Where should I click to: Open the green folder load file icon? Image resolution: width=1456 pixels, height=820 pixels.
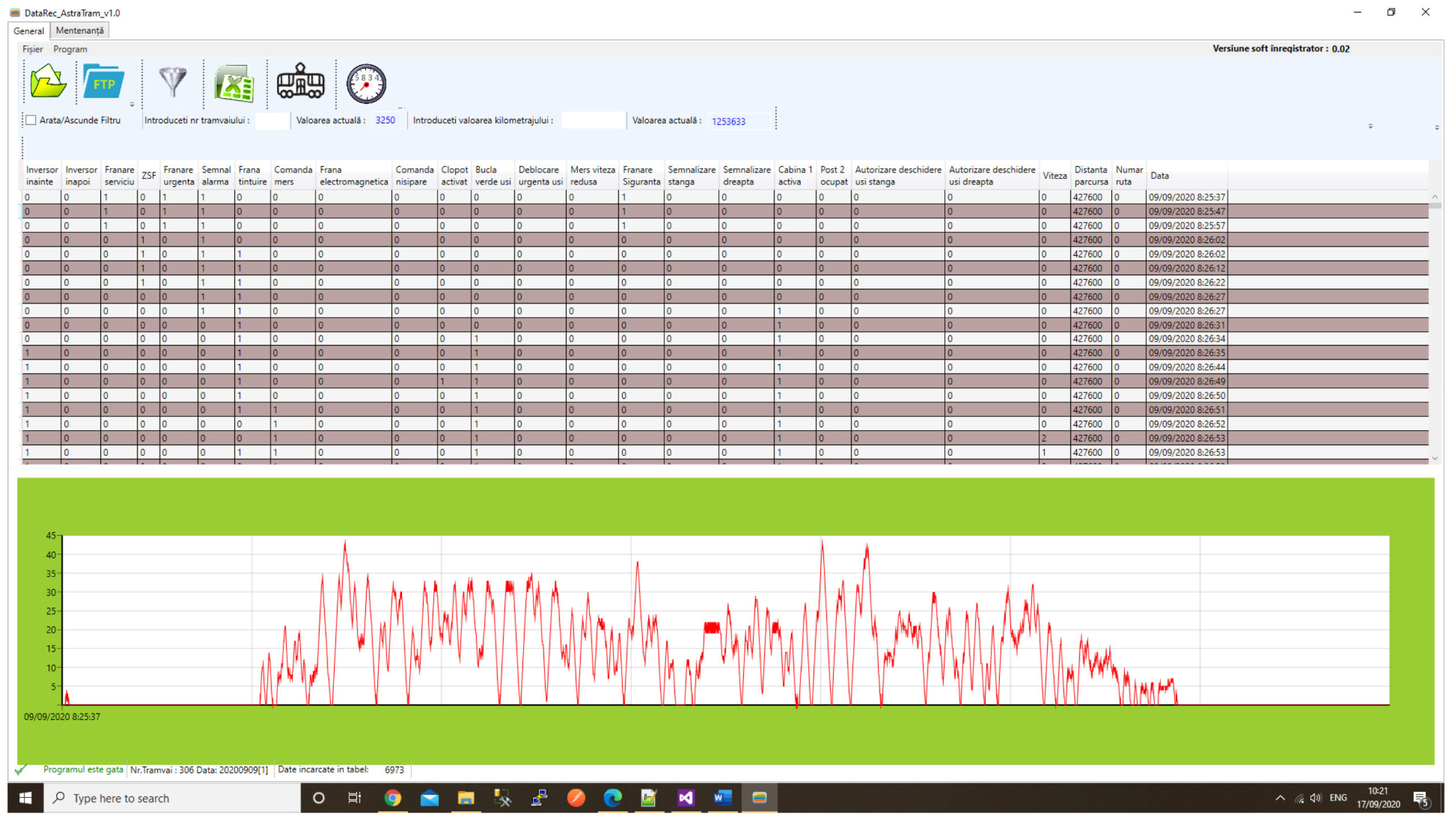click(x=48, y=82)
